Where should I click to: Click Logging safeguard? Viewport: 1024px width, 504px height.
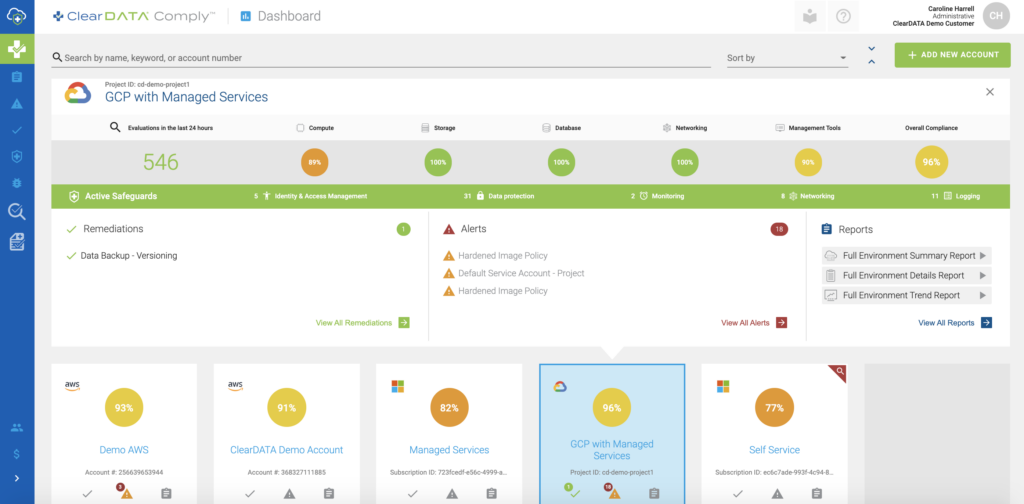(955, 196)
